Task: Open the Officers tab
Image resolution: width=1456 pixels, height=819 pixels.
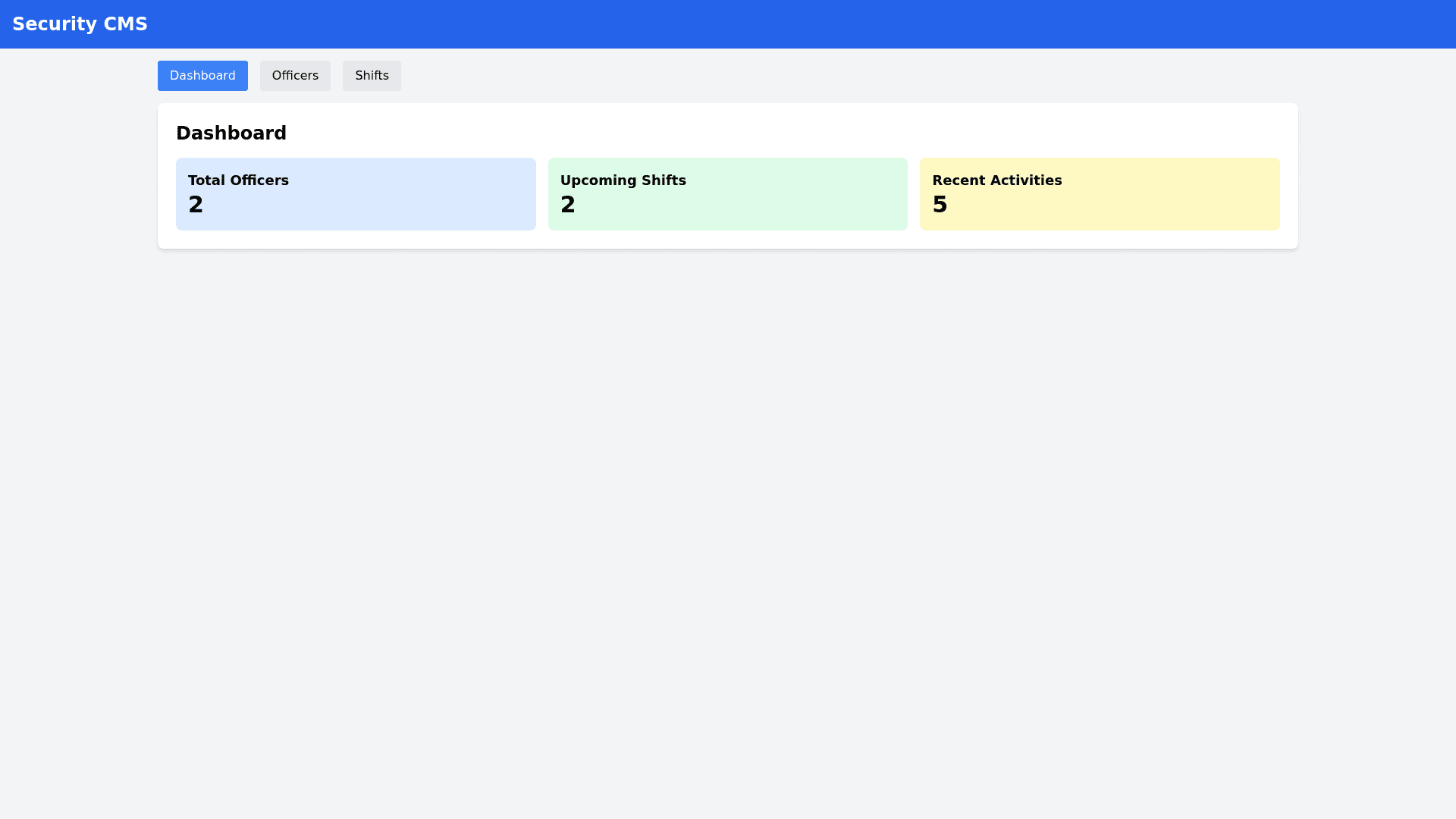Action: [295, 76]
